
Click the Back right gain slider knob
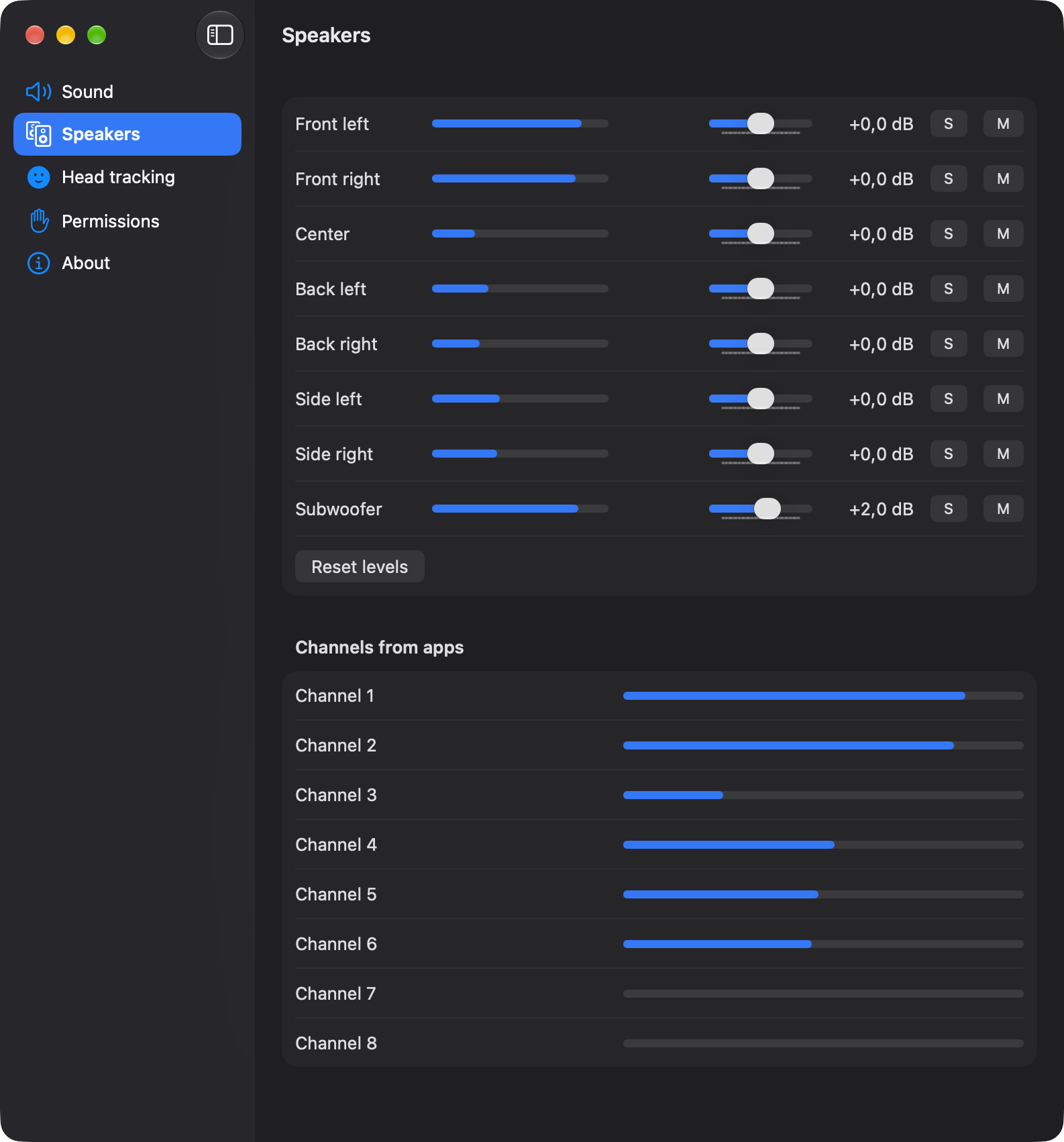pos(761,344)
